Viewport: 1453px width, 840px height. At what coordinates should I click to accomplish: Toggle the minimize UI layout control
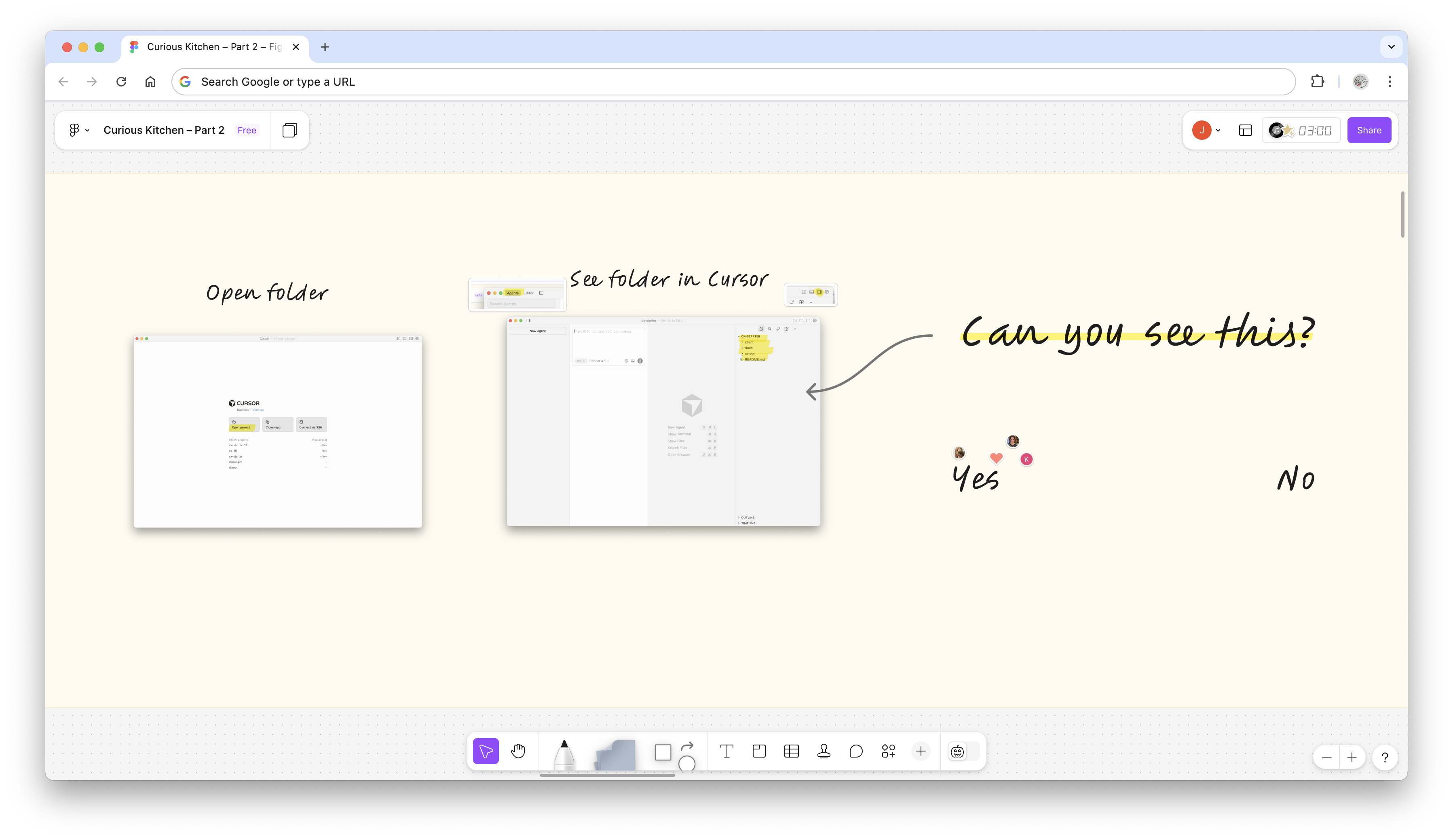point(1245,130)
